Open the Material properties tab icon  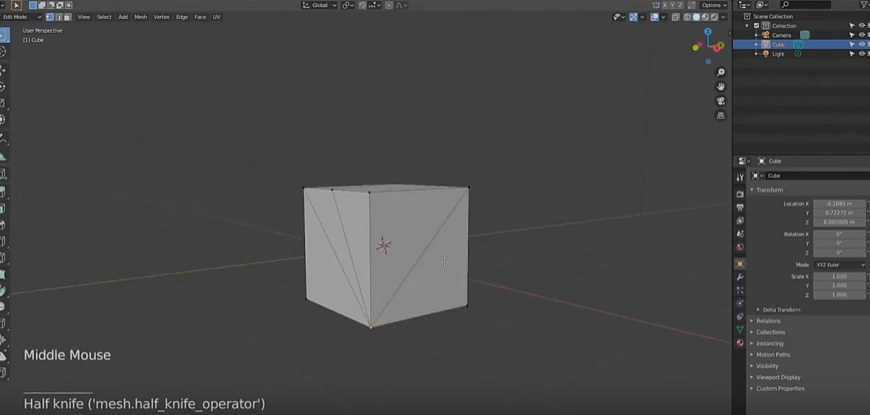pos(740,342)
